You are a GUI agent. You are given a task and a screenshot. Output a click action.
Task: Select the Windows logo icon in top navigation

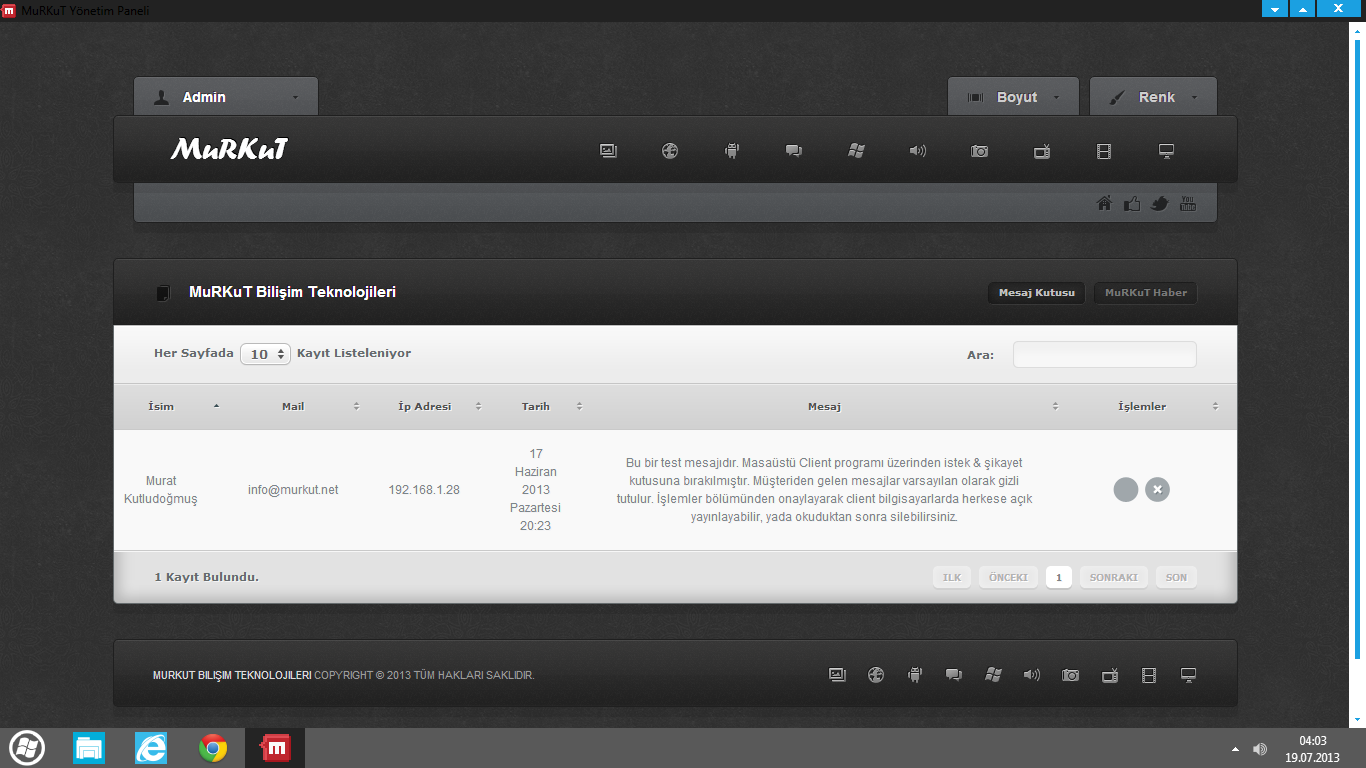(856, 151)
